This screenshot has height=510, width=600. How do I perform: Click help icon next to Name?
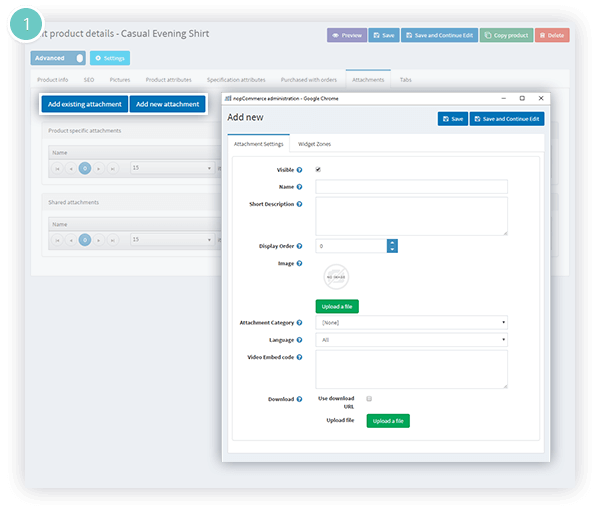point(299,187)
